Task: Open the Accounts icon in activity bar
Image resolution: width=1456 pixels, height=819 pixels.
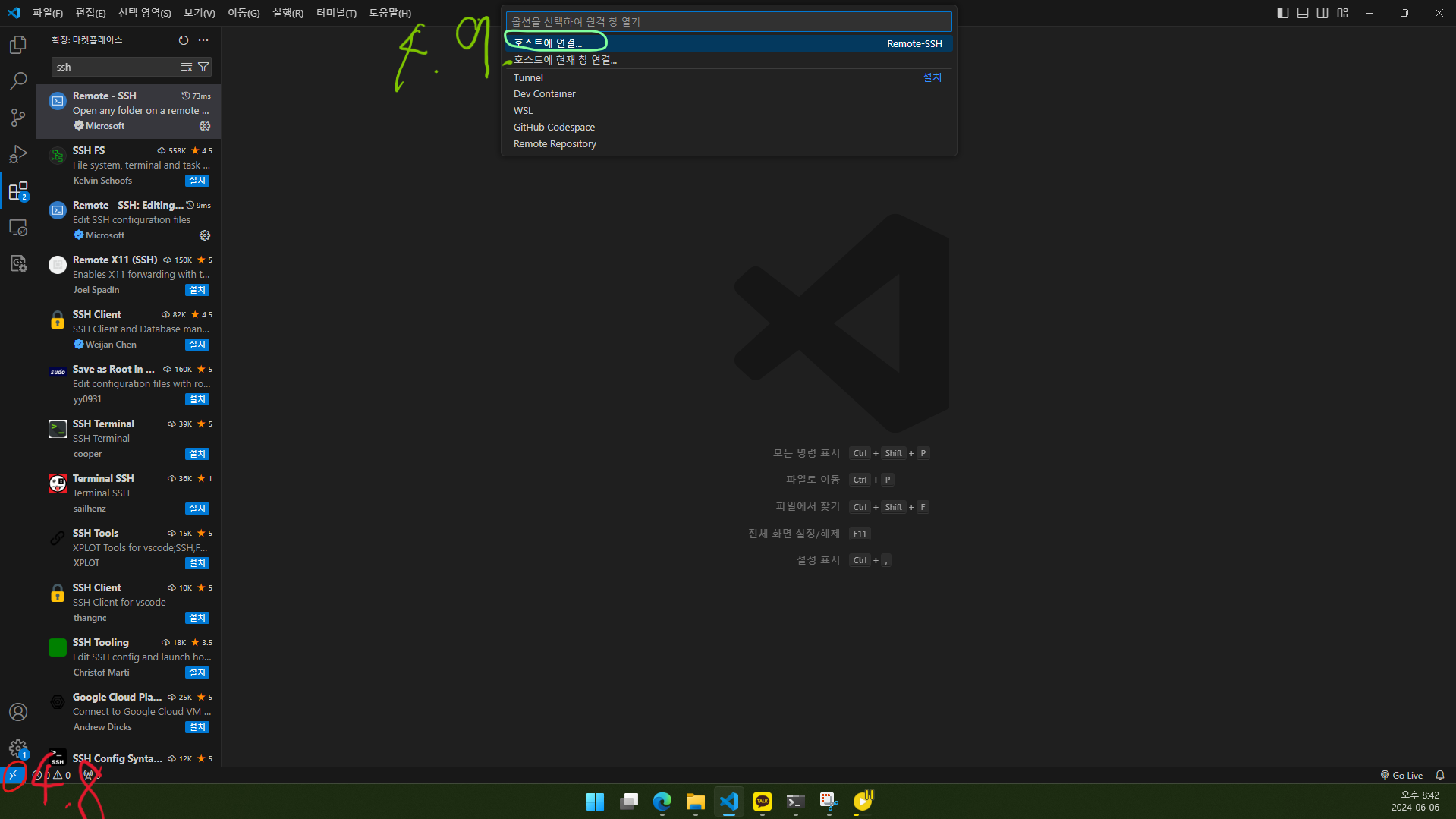Action: pyautogui.click(x=18, y=712)
